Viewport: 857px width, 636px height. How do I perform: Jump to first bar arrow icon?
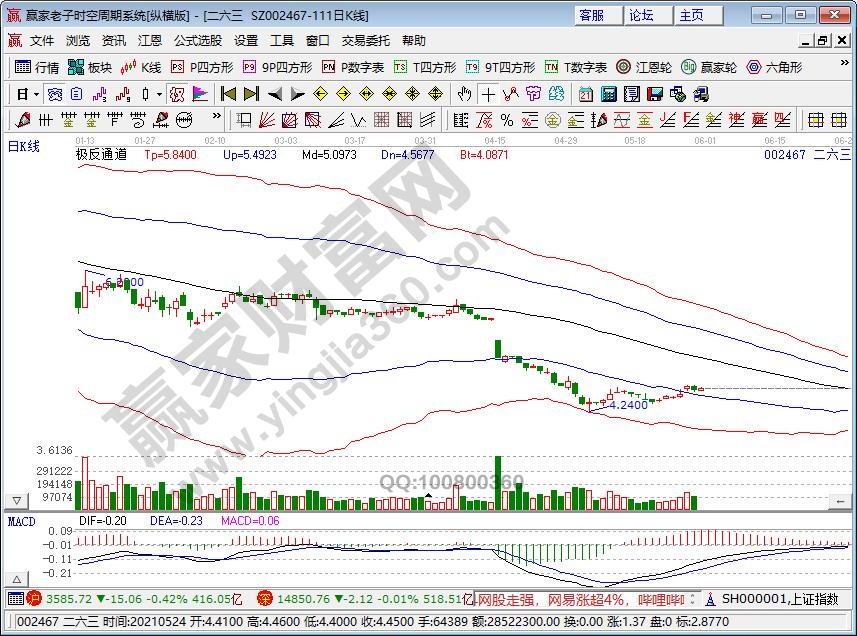click(228, 94)
